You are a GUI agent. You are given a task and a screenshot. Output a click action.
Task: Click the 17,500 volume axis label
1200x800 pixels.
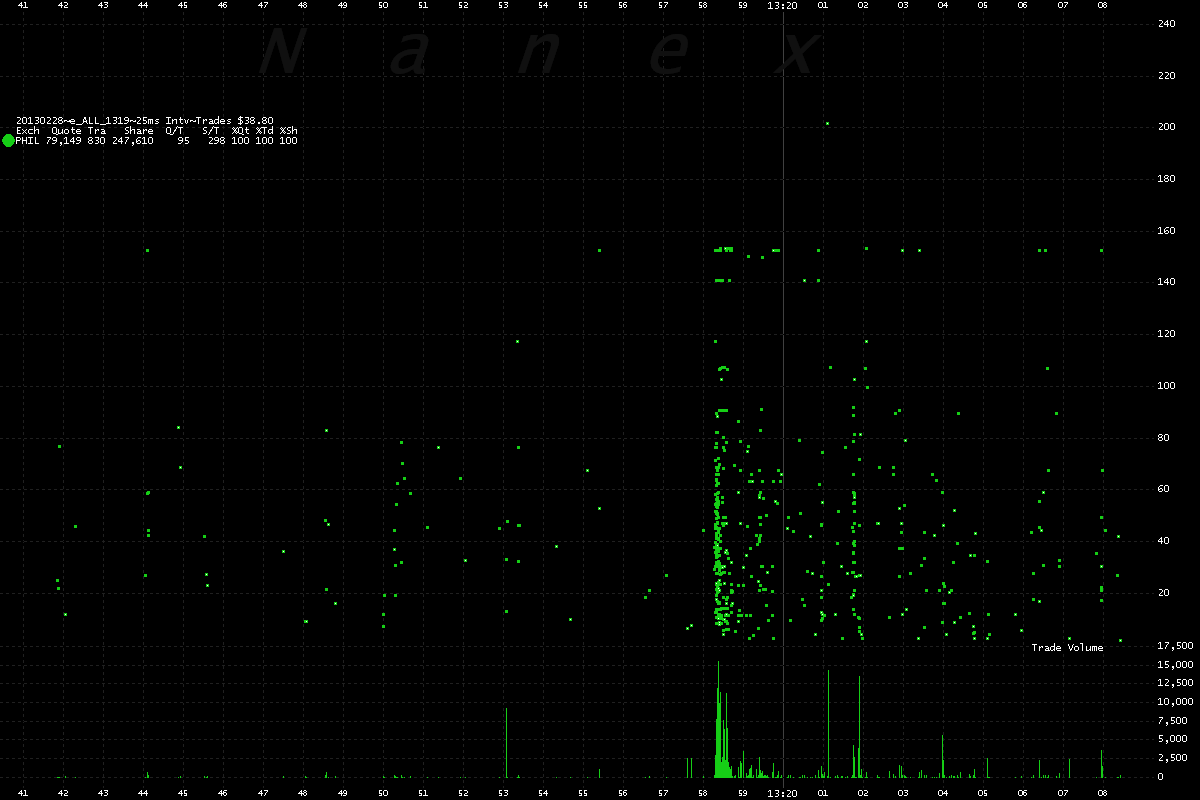[1175, 646]
